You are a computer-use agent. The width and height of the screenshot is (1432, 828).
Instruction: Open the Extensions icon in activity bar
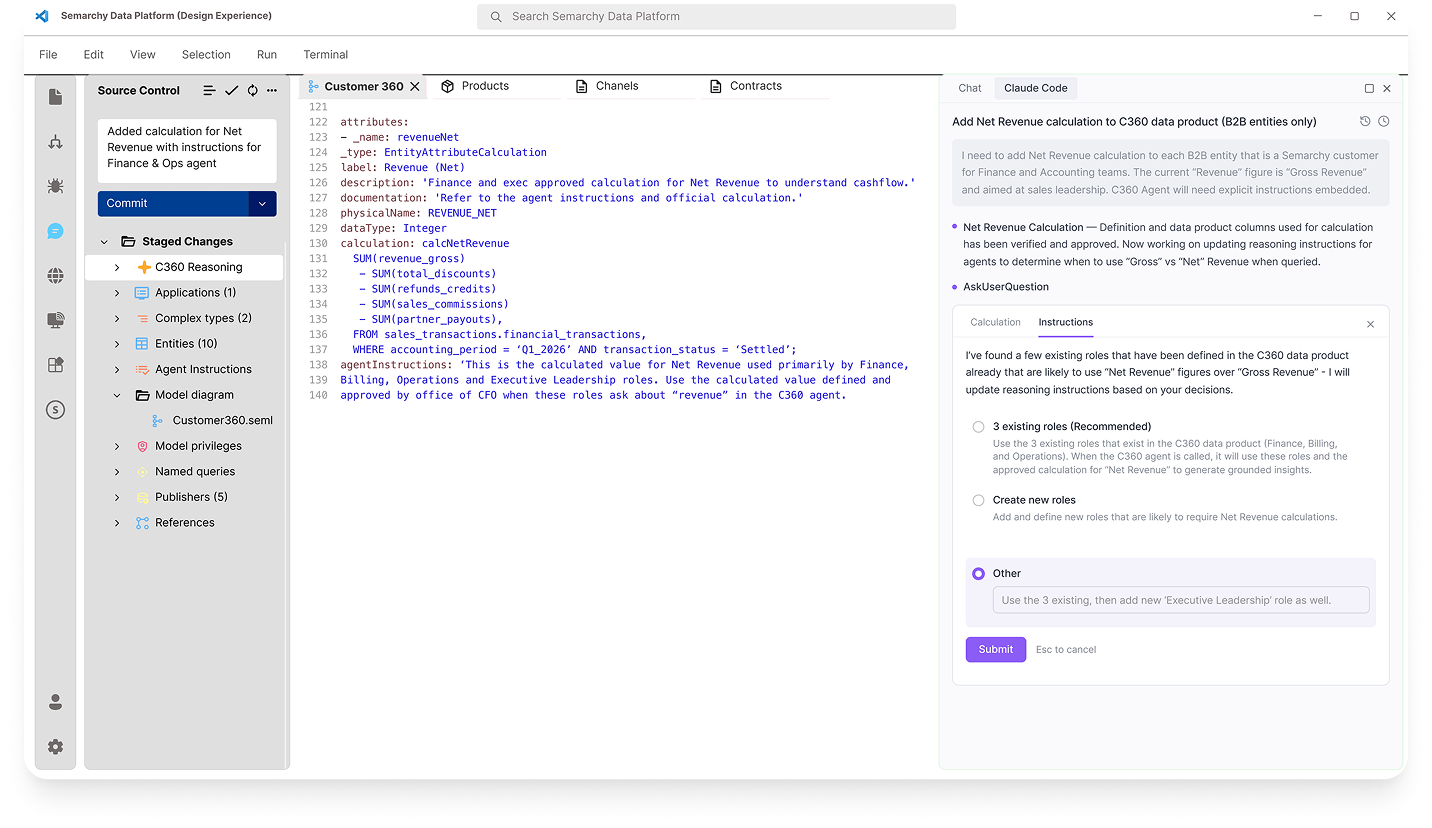pyautogui.click(x=55, y=365)
